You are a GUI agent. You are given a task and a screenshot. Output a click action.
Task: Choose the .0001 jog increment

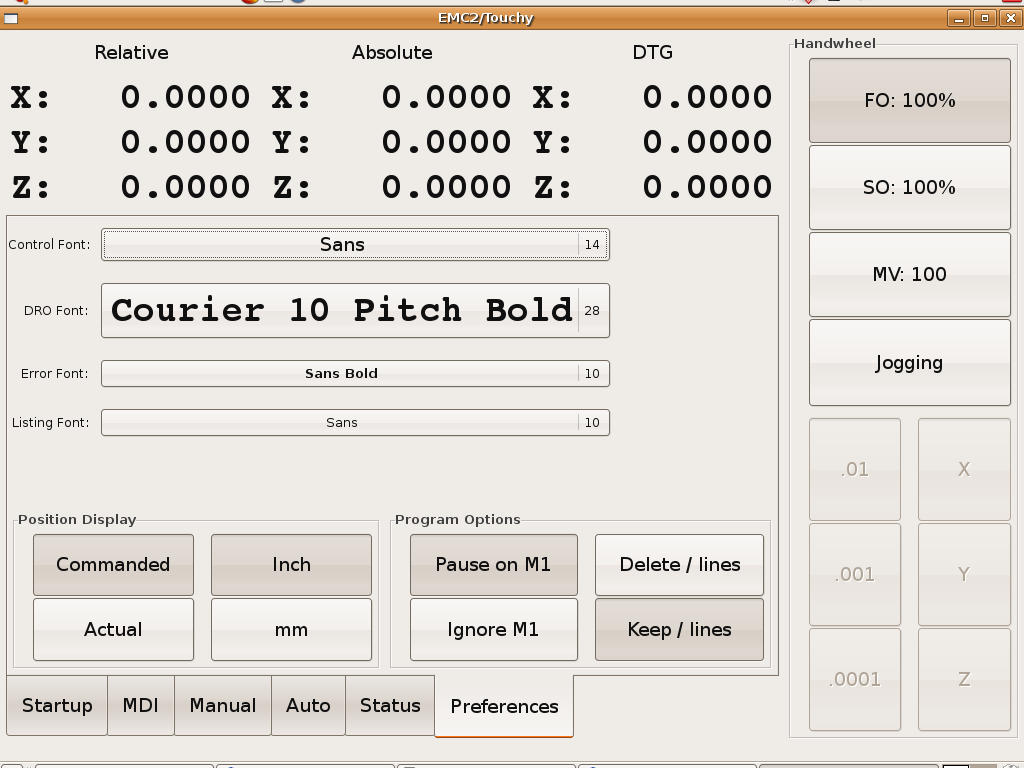click(x=855, y=679)
